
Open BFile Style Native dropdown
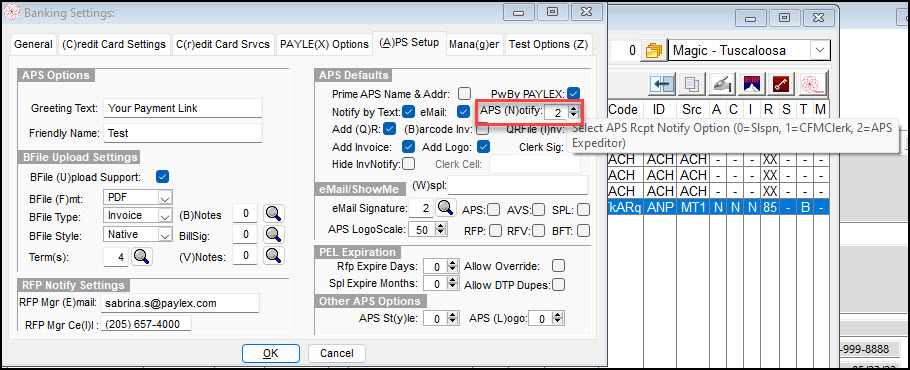point(165,235)
